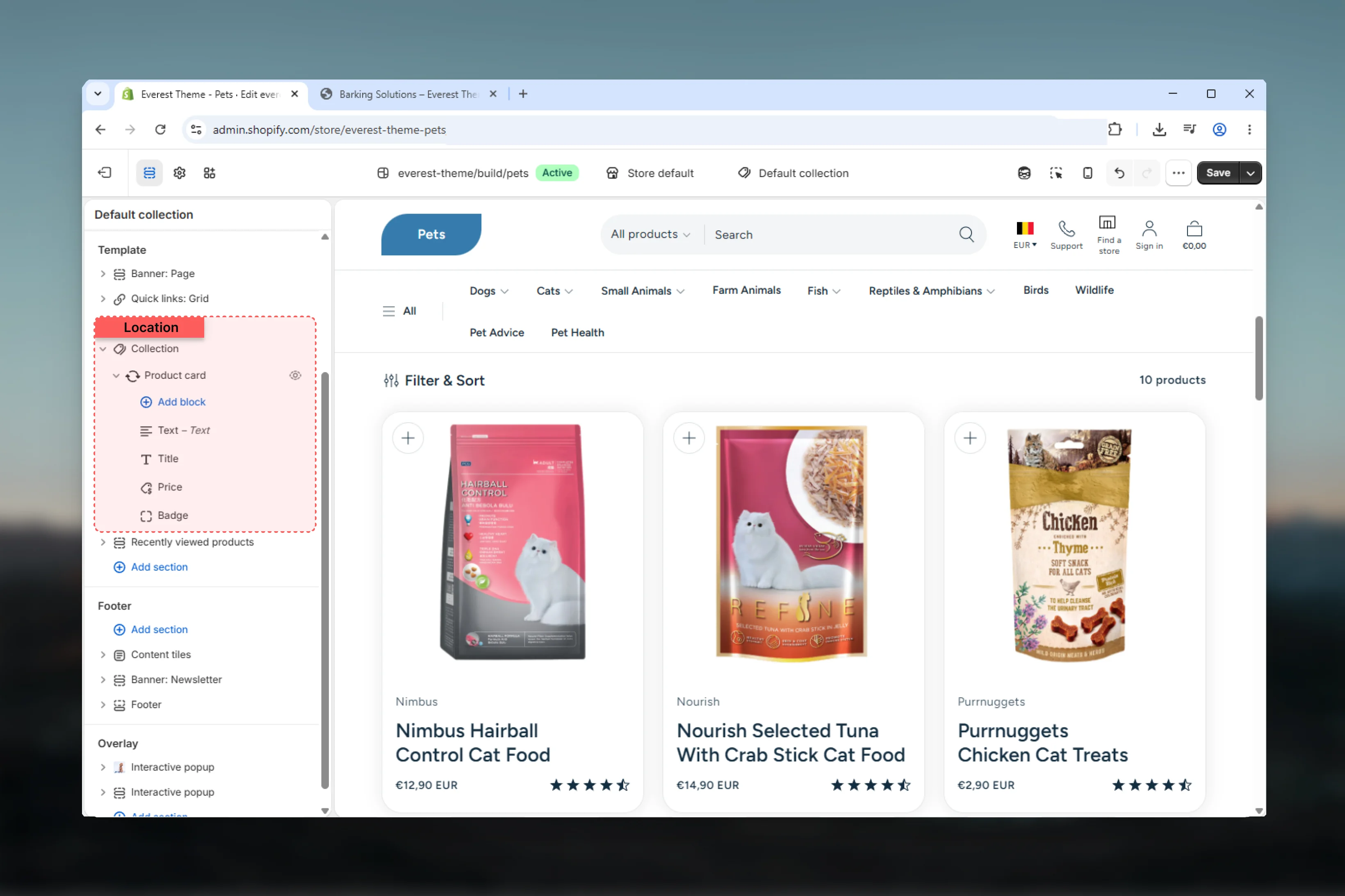
Task: Expand the Content tiles section
Action: pos(103,655)
